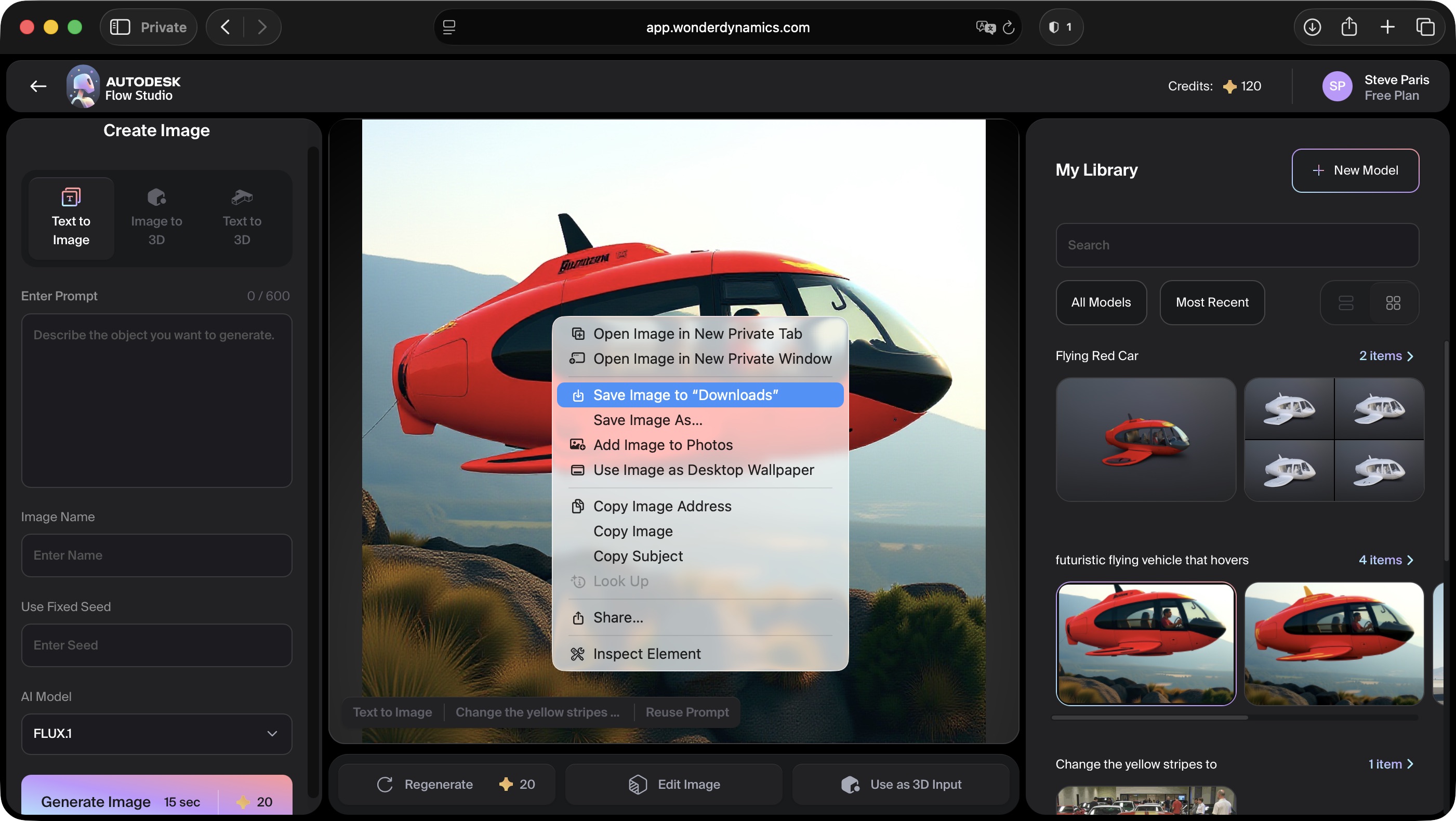Switch library to grid view

[x=1393, y=303]
